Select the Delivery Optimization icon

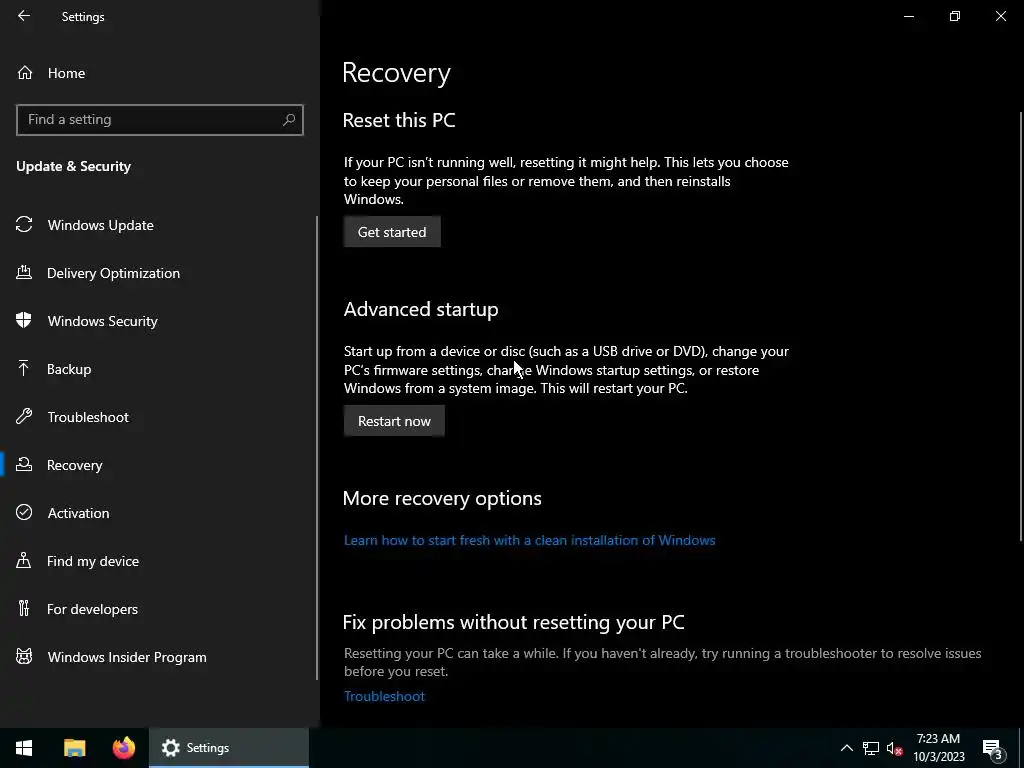tap(24, 273)
